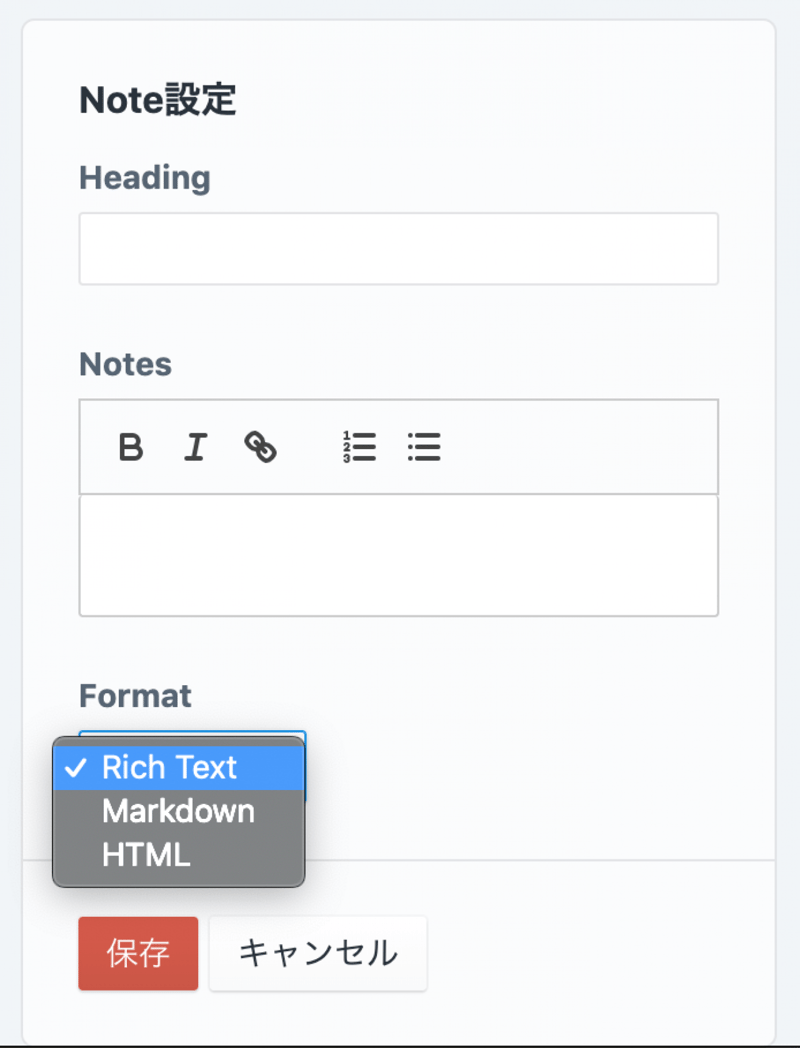
Task: Toggle bold formatting in Notes toolbar
Action: 130,447
